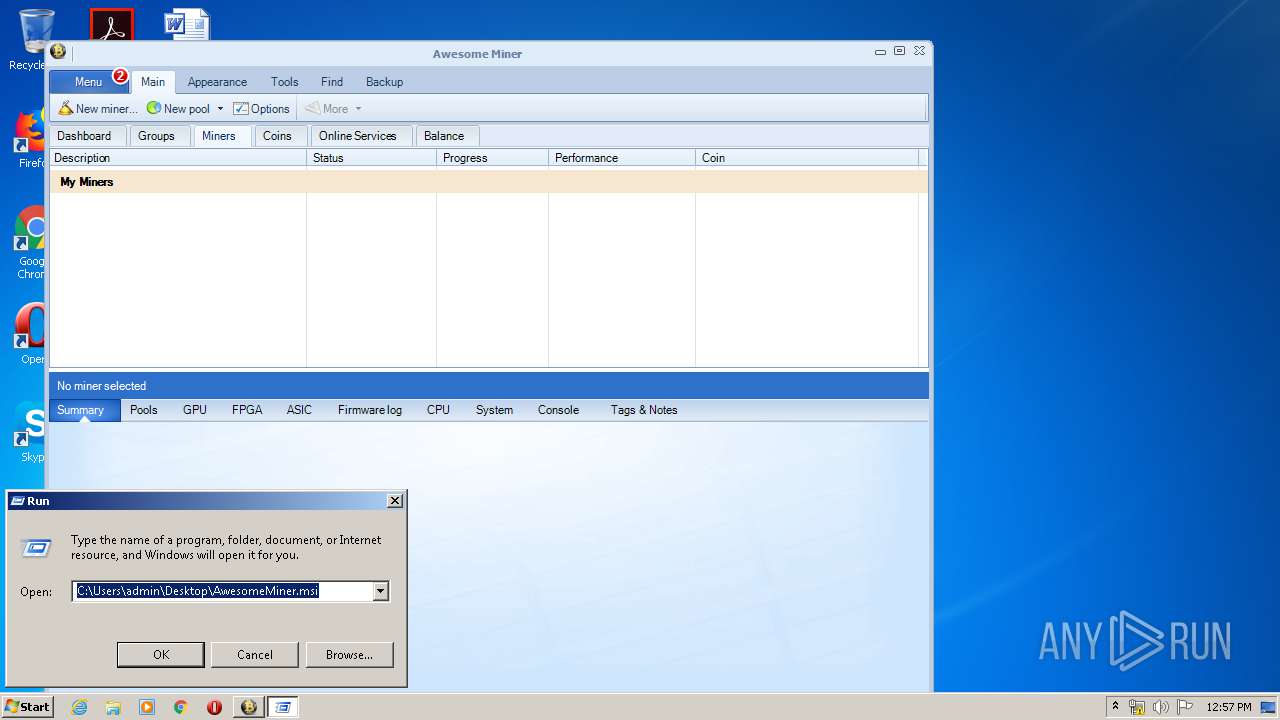This screenshot has width=1280, height=720.
Task: Click the network tray icon
Action: [x=1137, y=707]
